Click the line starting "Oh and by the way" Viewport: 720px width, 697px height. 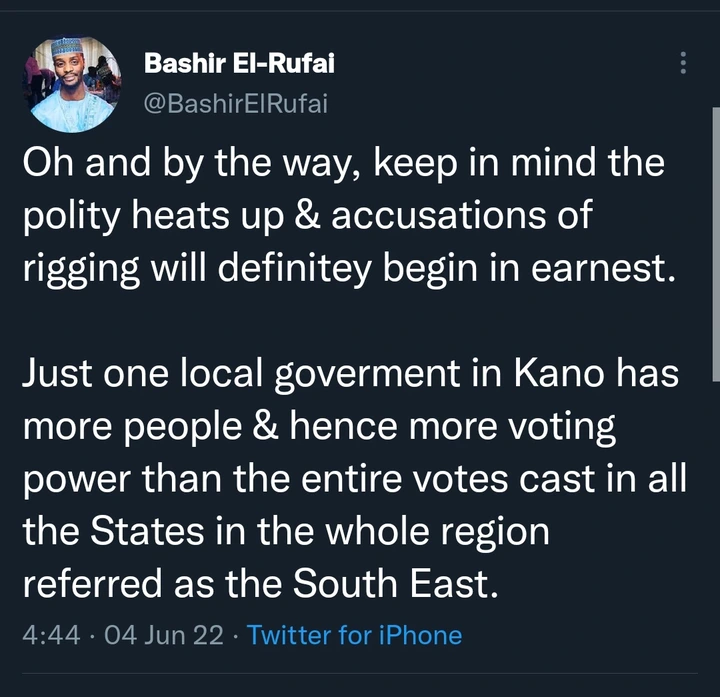point(343,163)
